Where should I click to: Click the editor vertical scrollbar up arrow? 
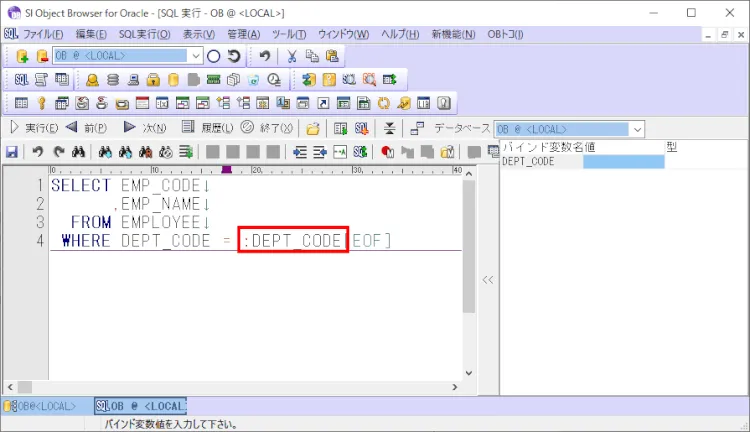[469, 174]
